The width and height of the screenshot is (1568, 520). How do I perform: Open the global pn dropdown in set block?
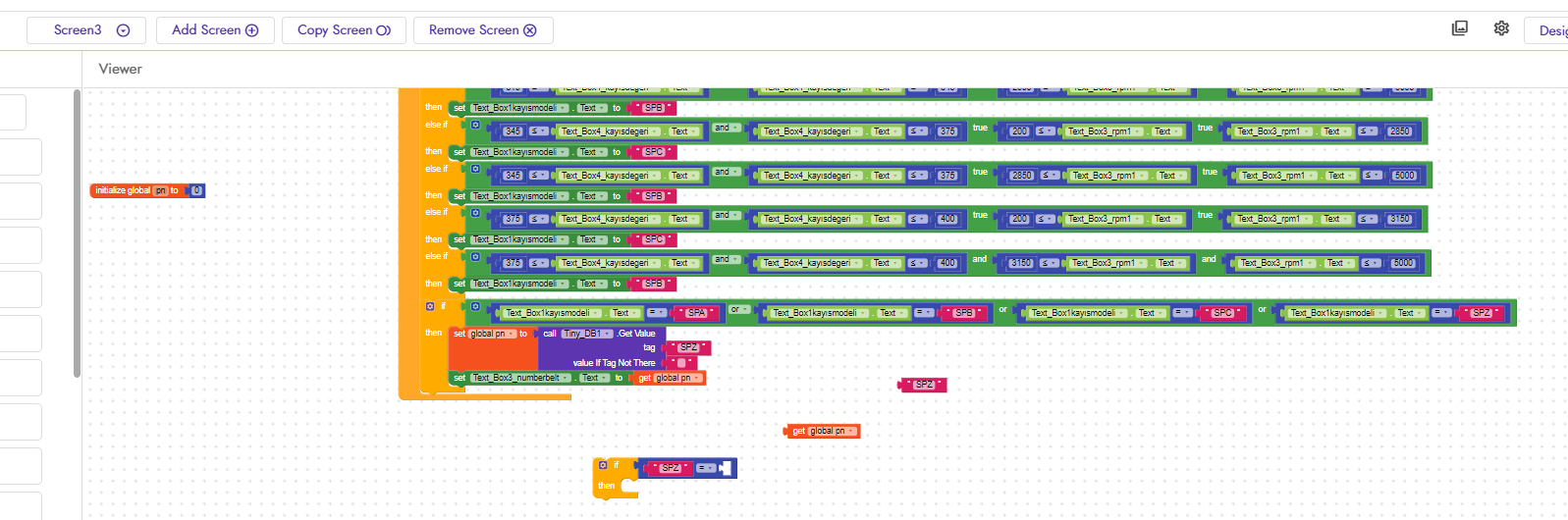(493, 334)
